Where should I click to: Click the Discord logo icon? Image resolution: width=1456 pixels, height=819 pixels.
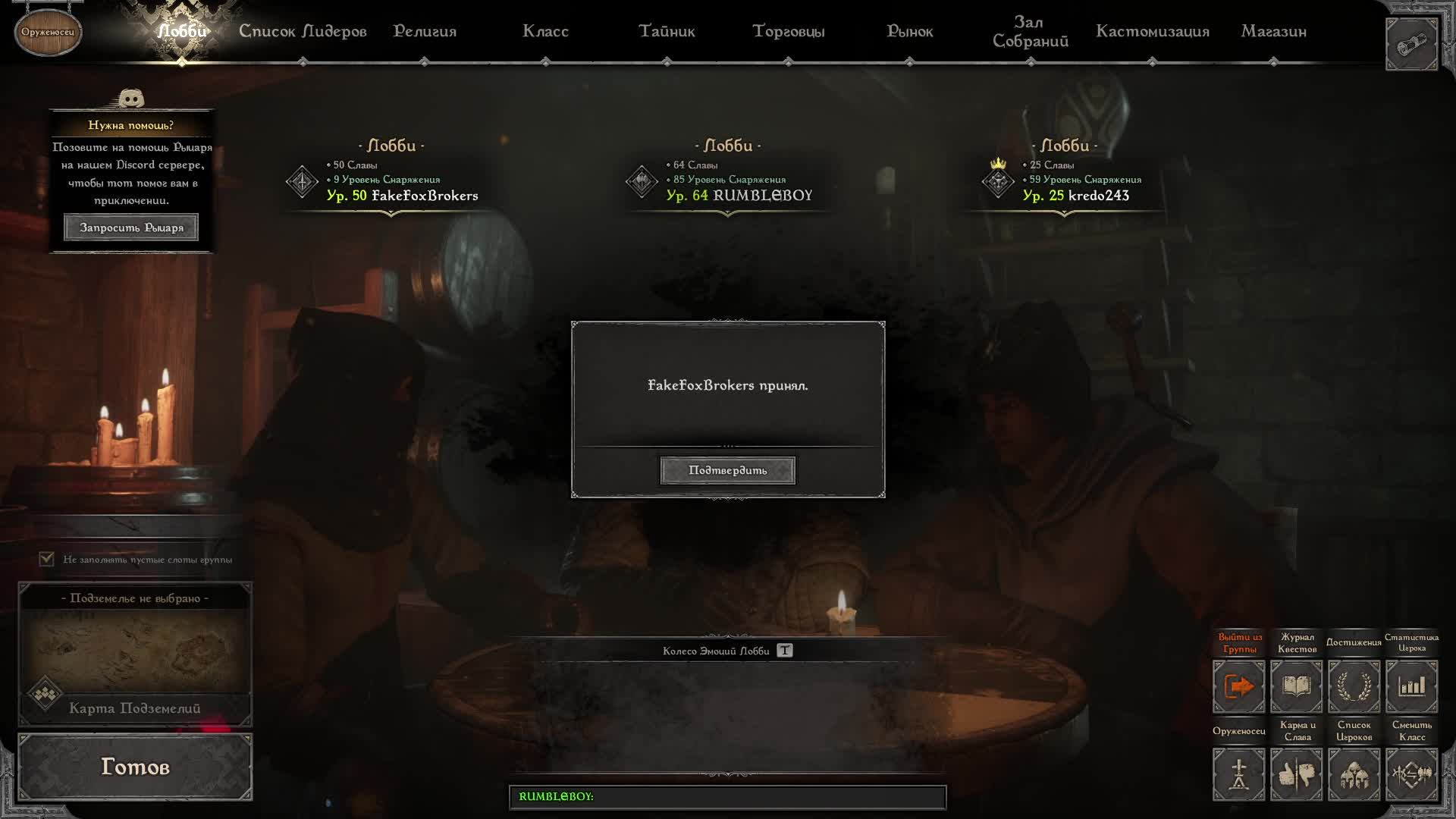(131, 99)
